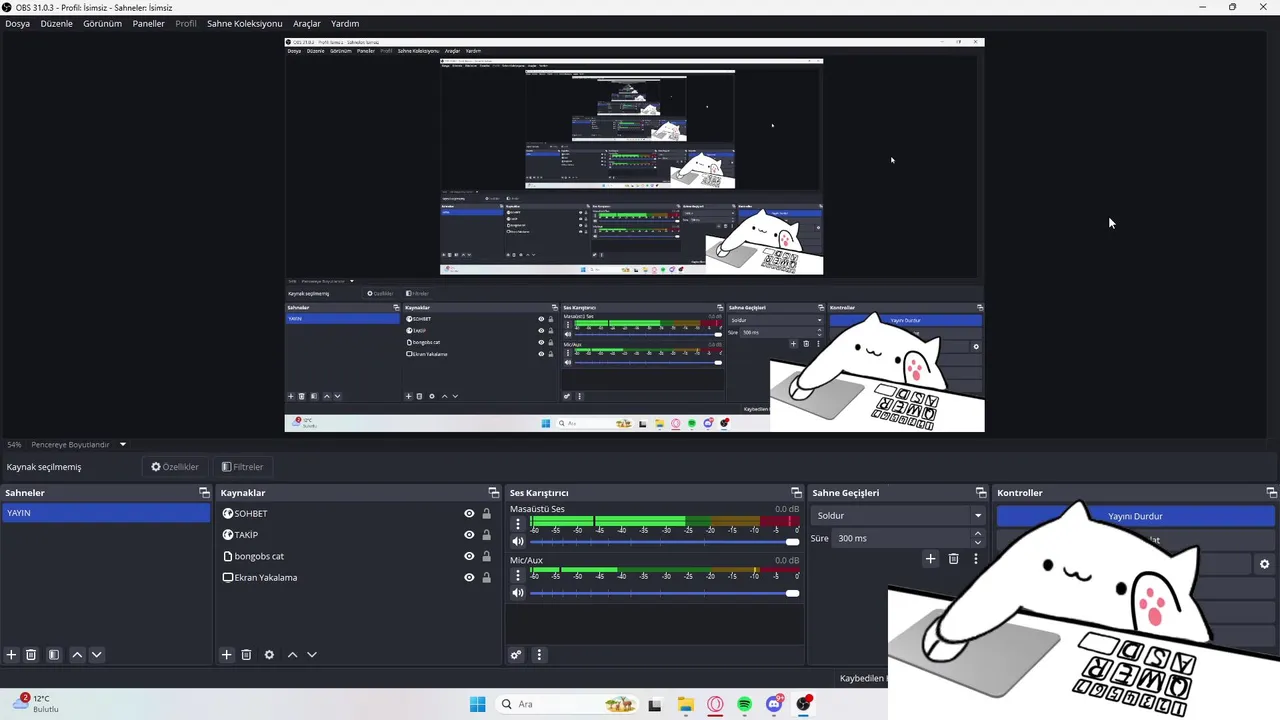
Task: Remove selected scene with the Sahneler trash icon
Action: coord(31,655)
